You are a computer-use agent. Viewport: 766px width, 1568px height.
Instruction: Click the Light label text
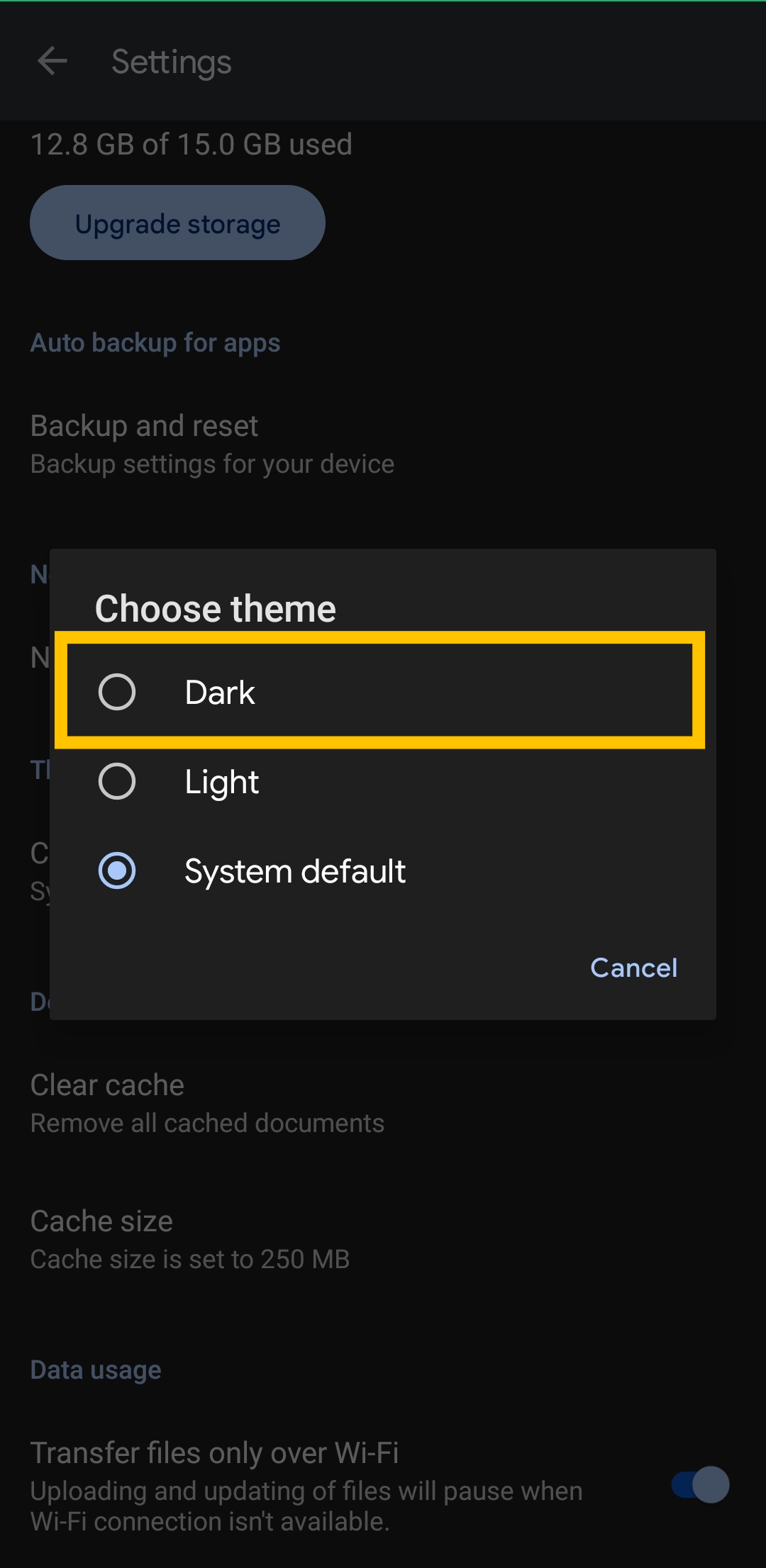tap(221, 782)
